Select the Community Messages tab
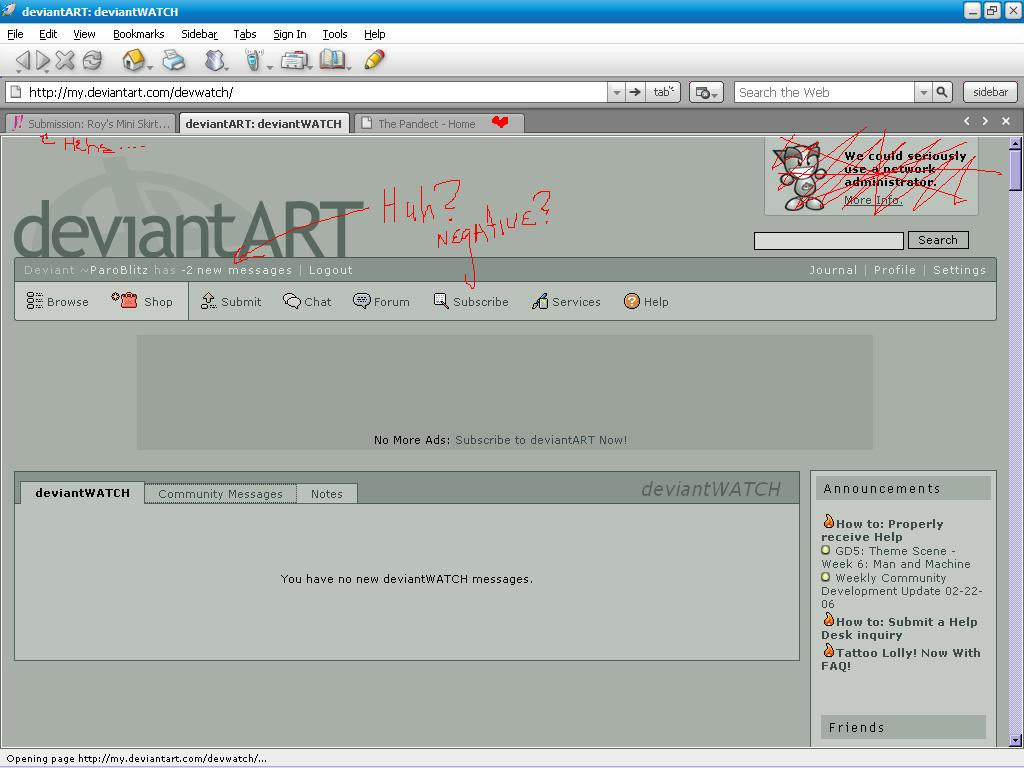 [220, 494]
